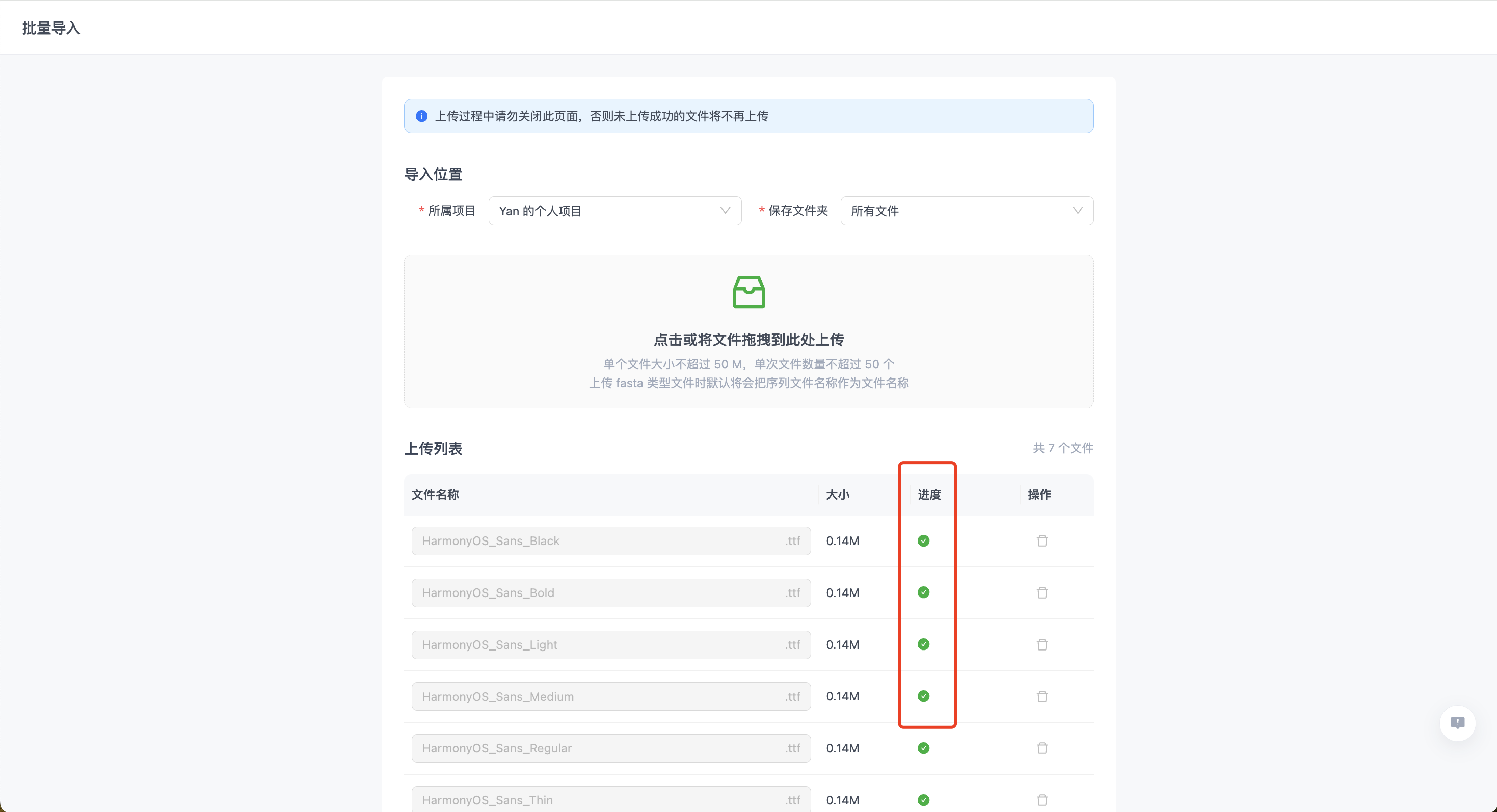Remove HarmonyOS_Sans_Light via trash icon

click(x=1042, y=645)
